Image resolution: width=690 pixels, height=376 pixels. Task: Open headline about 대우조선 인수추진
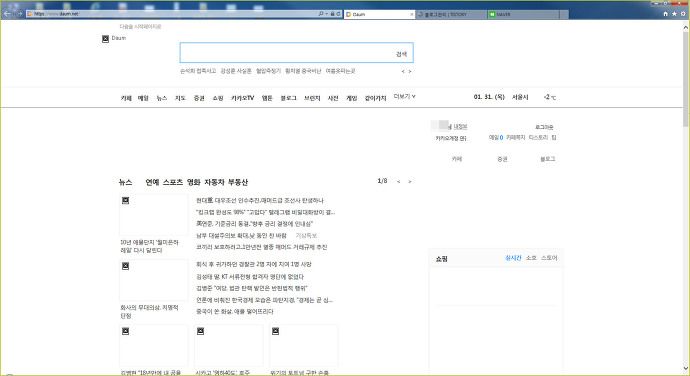260,200
